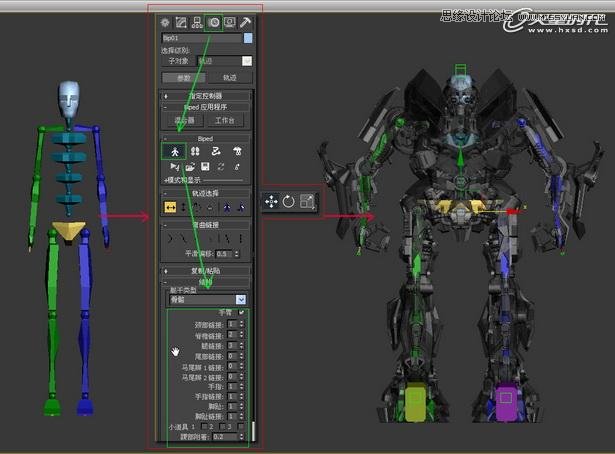This screenshot has width=615, height=454.
Task: Open the Display command panel tab
Action: pos(230,23)
